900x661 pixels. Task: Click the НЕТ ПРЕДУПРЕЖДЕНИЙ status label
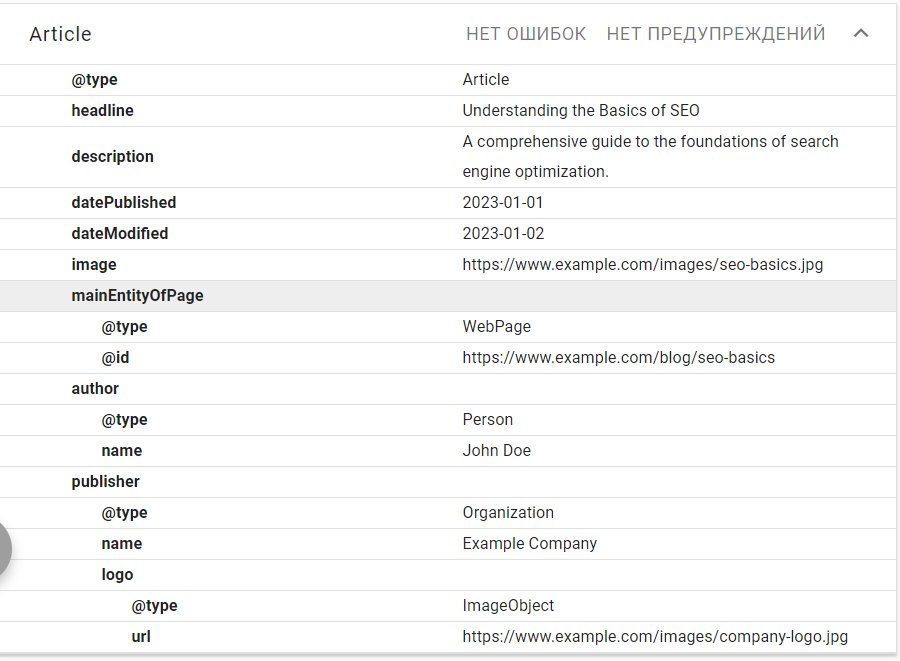(x=716, y=34)
